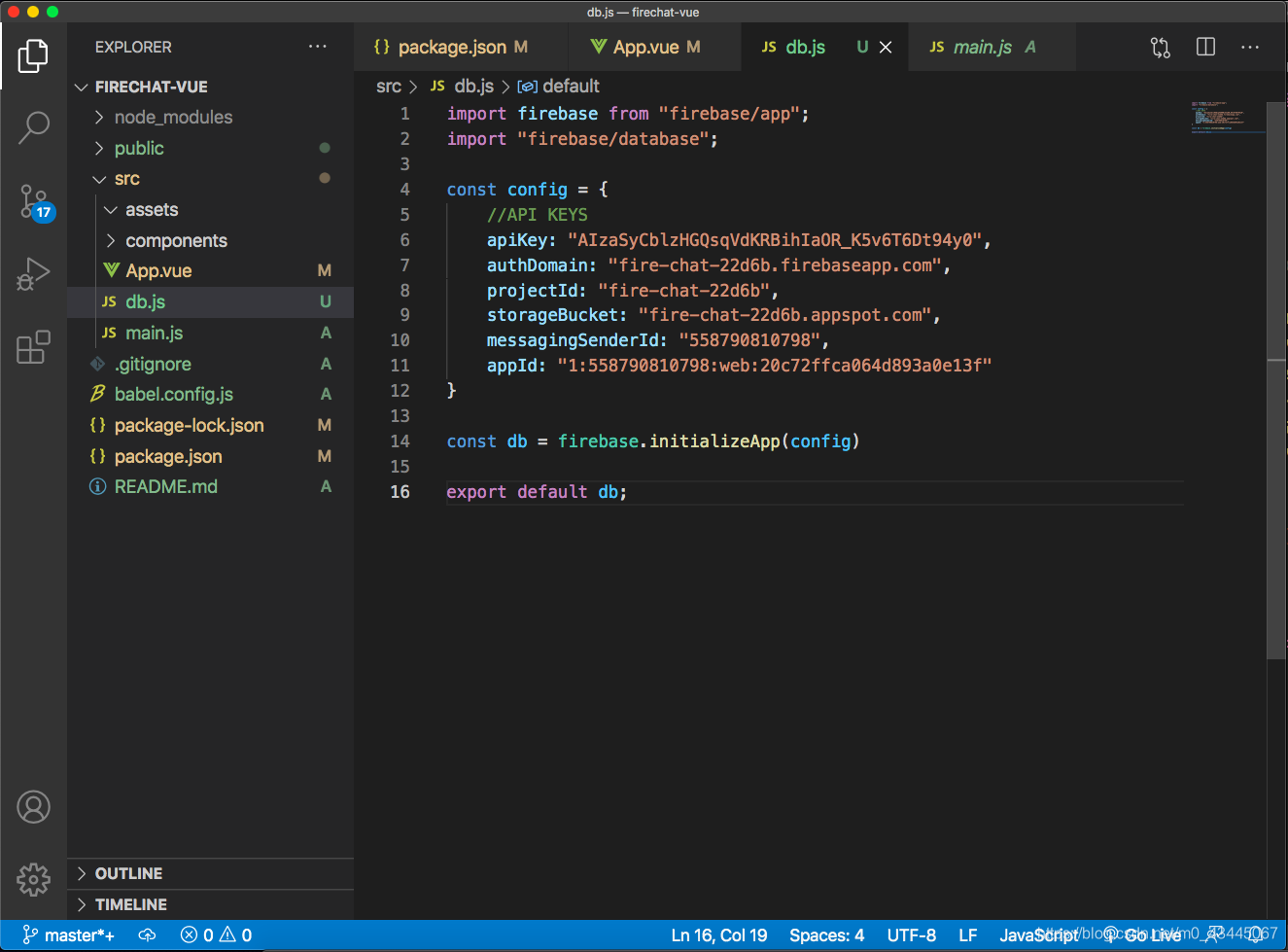Change file encoding UTF-8
Viewport: 1288px width, 952px height.
[912, 935]
